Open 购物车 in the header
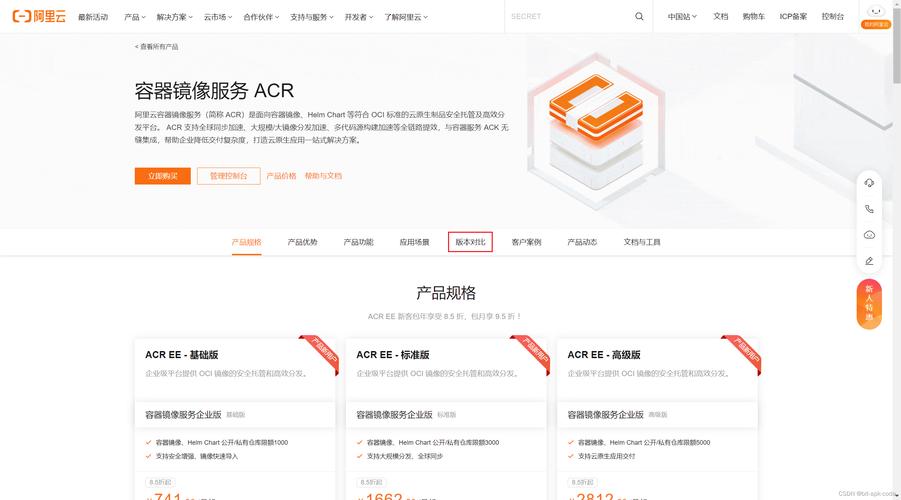This screenshot has width=901, height=500. tap(753, 17)
